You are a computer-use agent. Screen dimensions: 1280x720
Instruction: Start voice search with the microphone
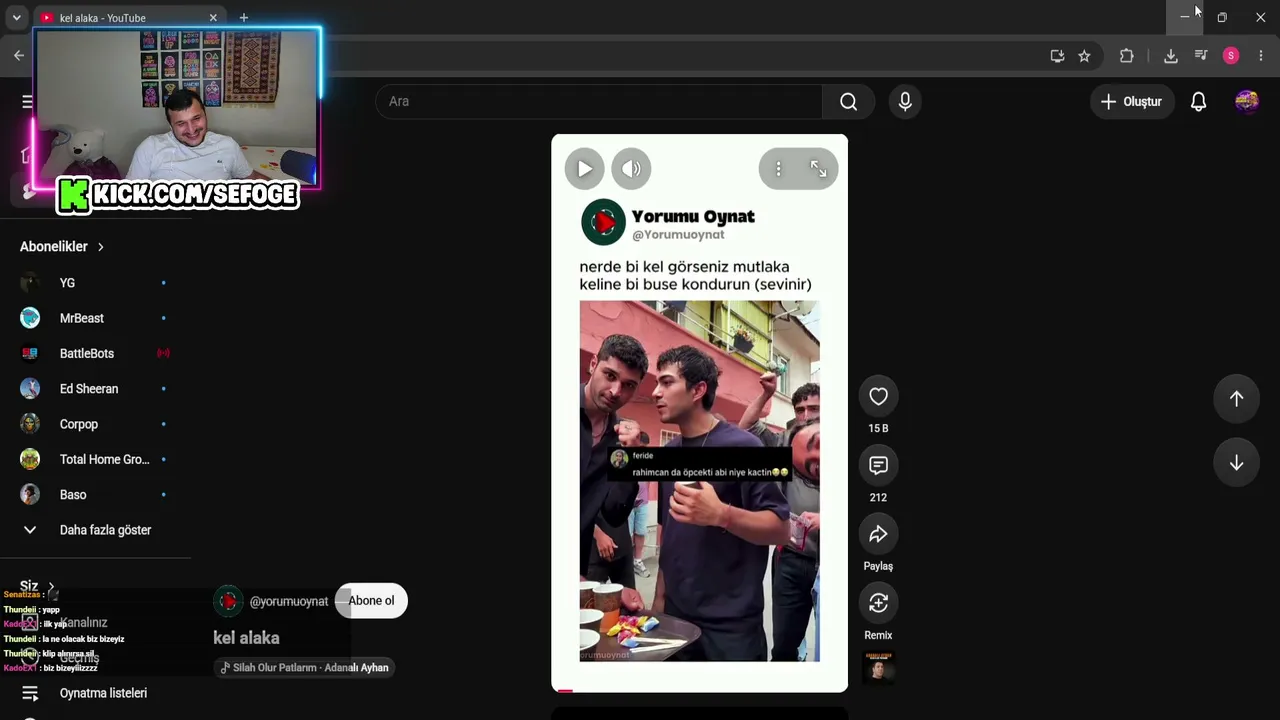point(905,101)
